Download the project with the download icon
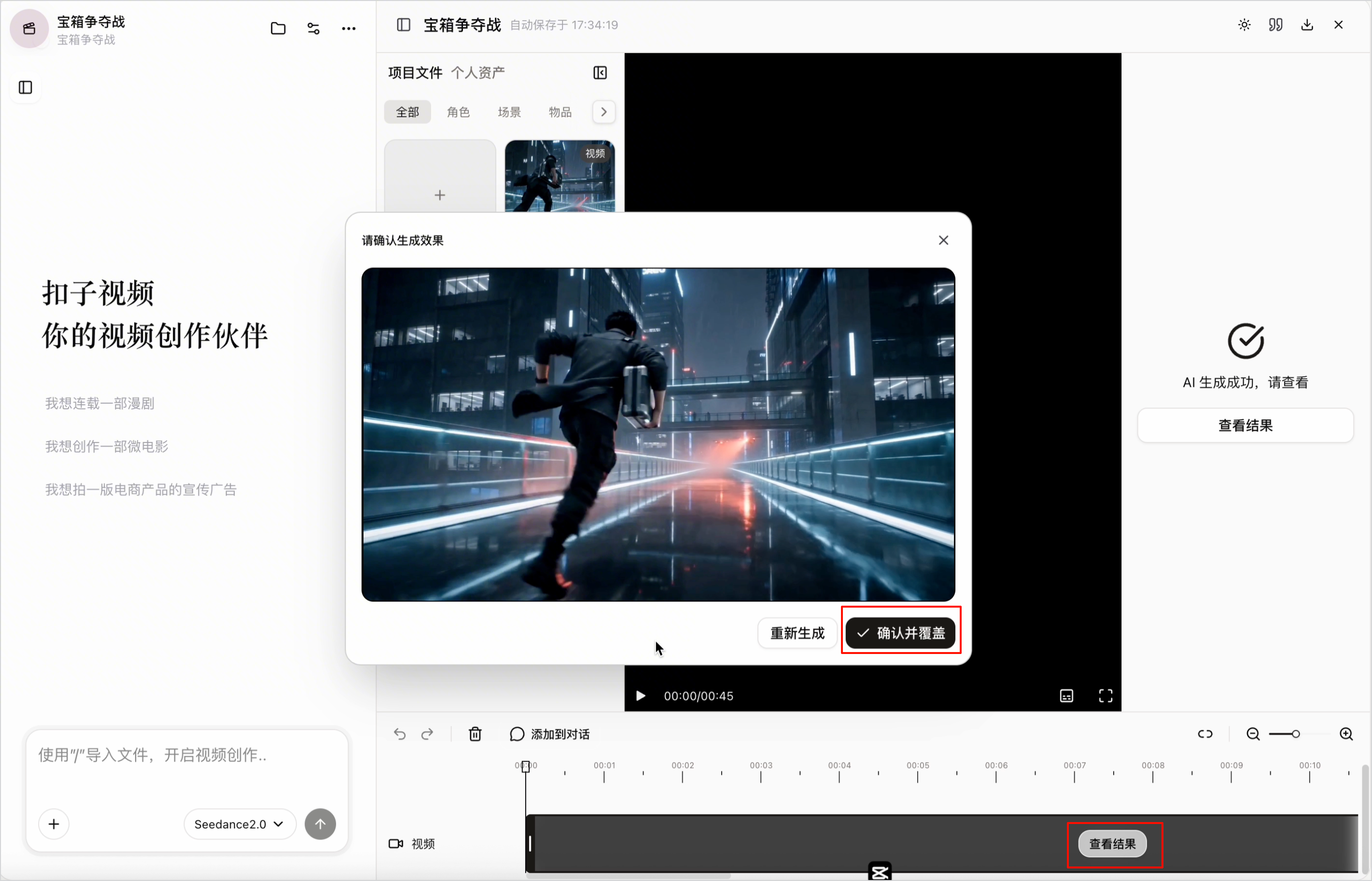The width and height of the screenshot is (1372, 881). [1307, 25]
